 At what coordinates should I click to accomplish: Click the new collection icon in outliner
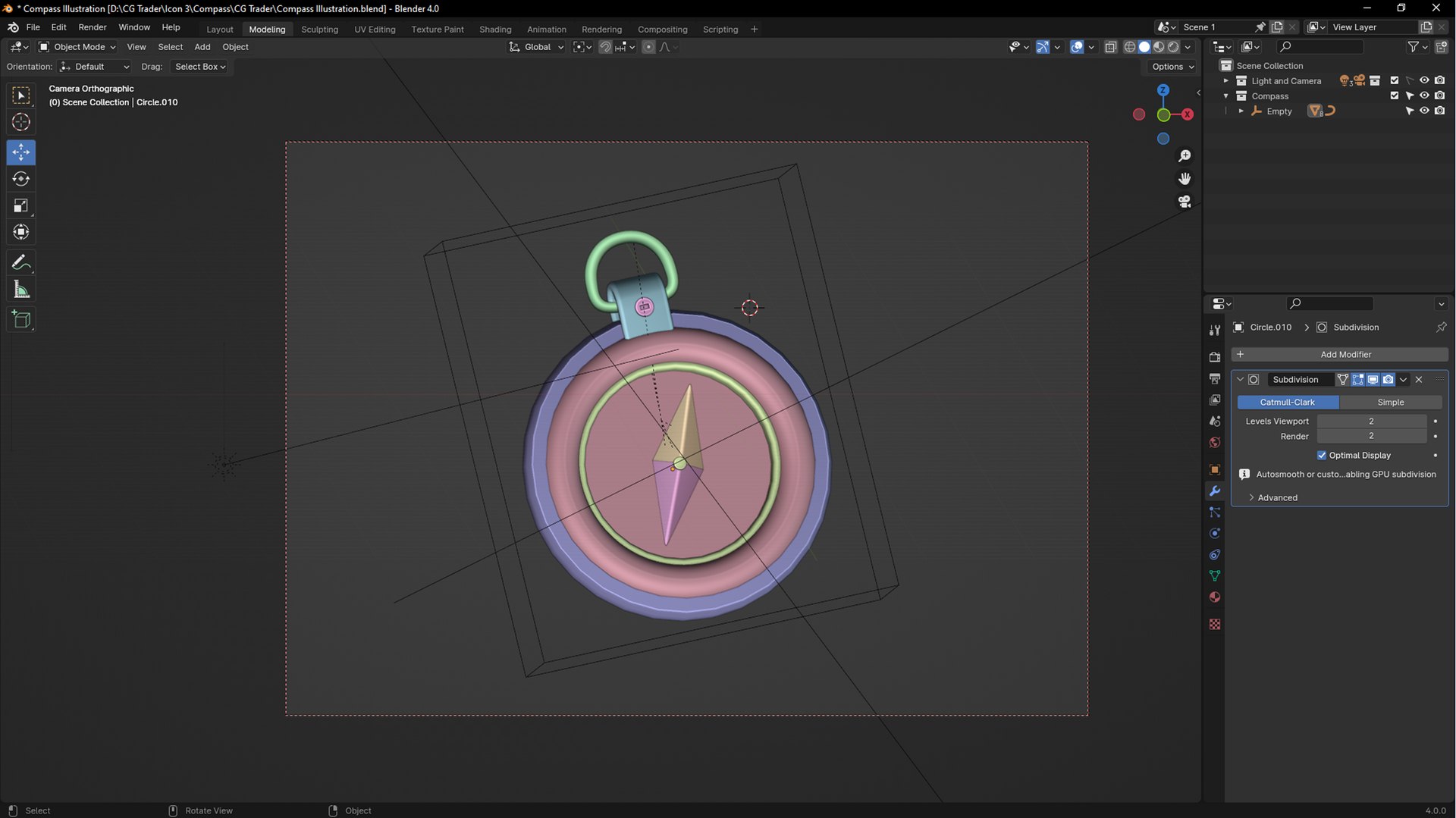(1442, 47)
